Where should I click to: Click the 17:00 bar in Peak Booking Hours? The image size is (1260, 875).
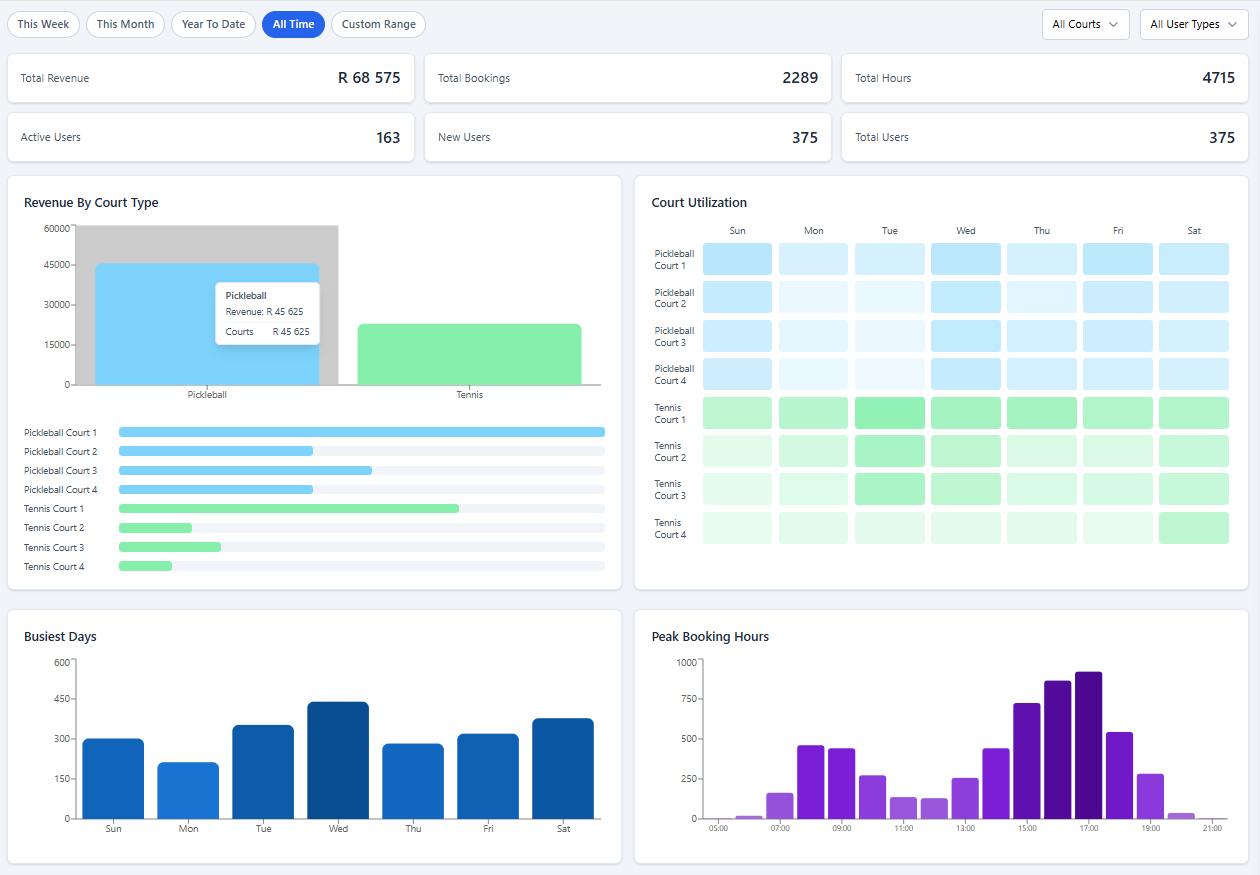(x=1088, y=745)
